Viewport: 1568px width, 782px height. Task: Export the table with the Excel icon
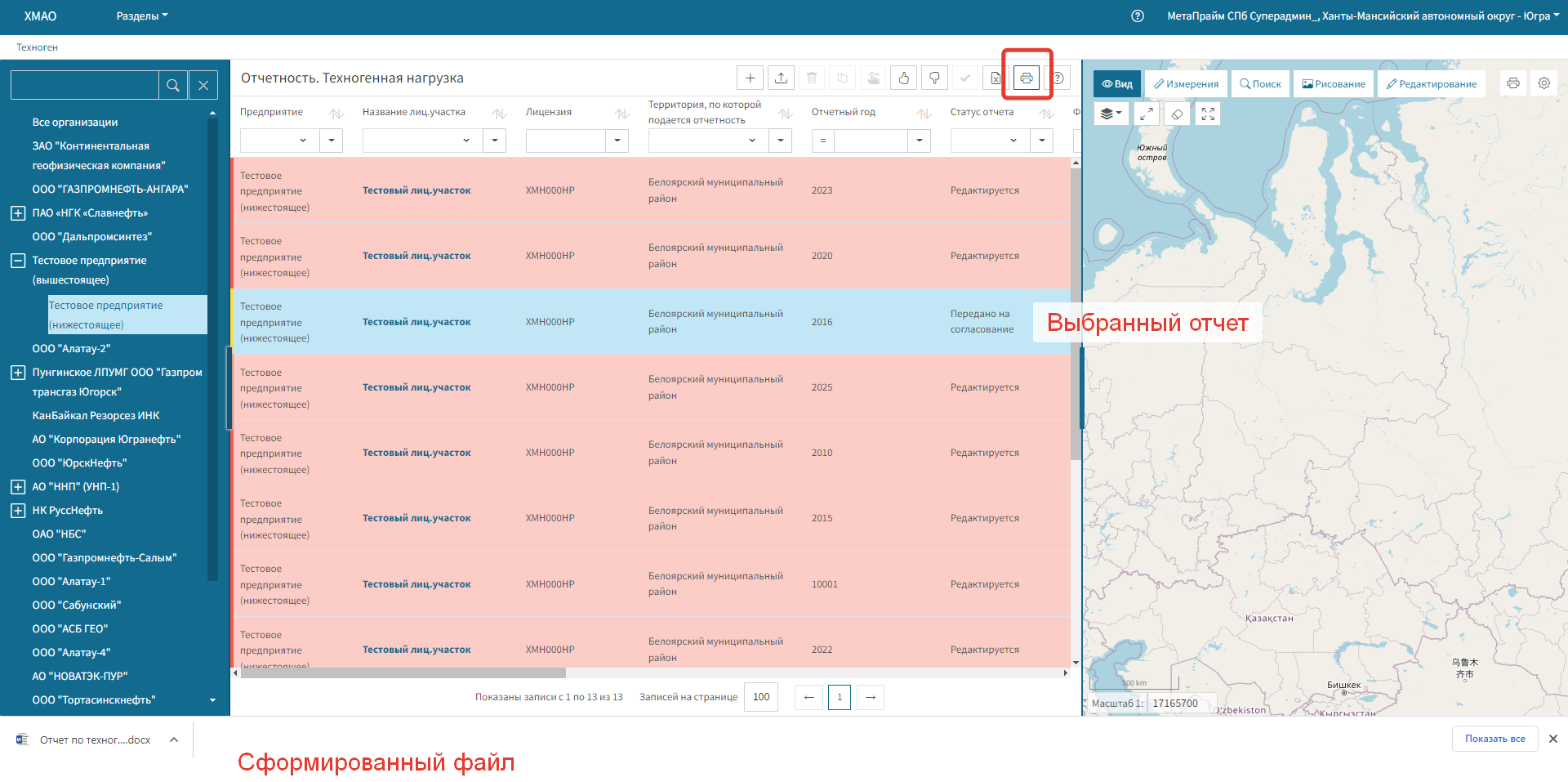[996, 78]
